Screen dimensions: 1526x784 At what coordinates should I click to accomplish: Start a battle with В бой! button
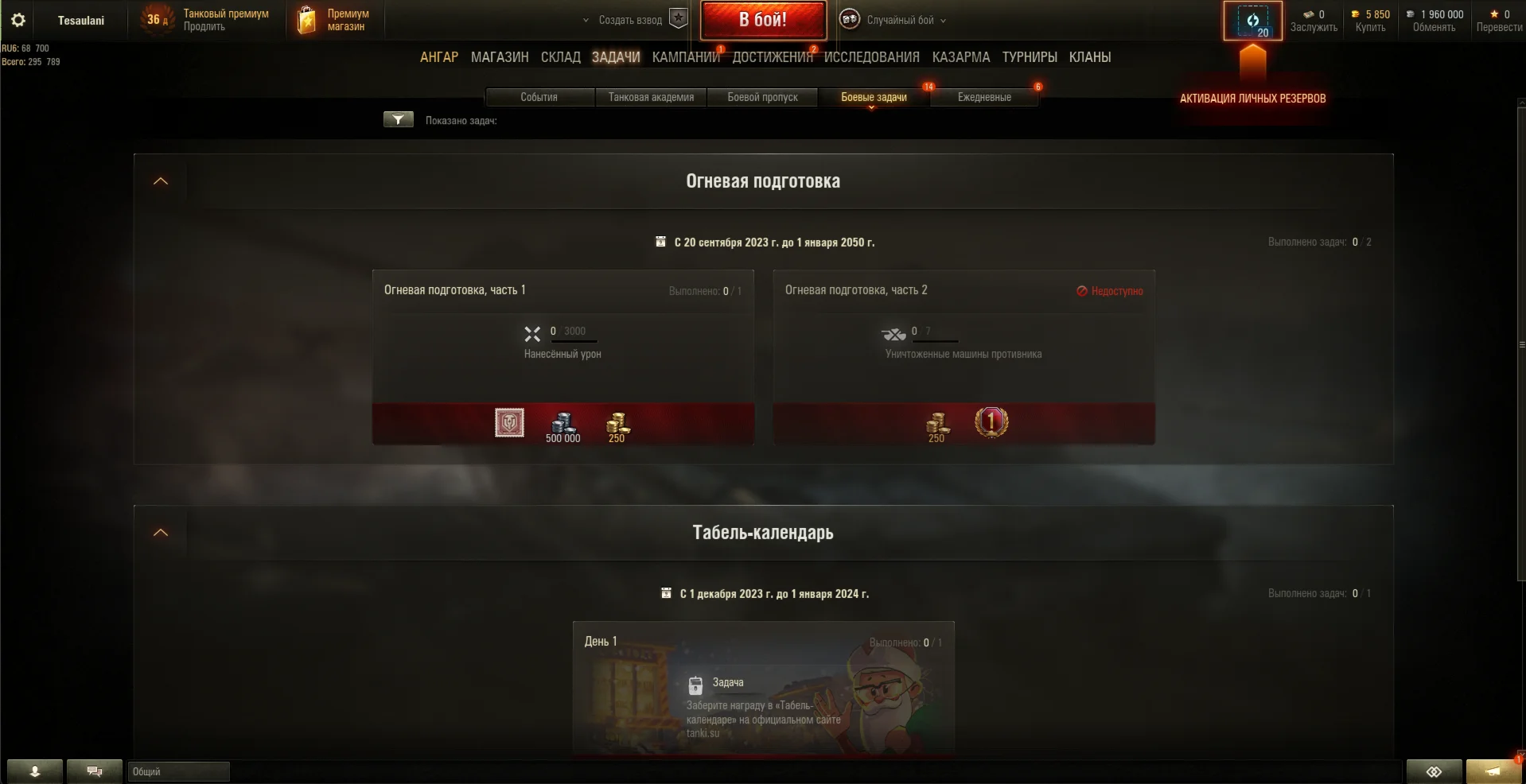click(x=763, y=20)
